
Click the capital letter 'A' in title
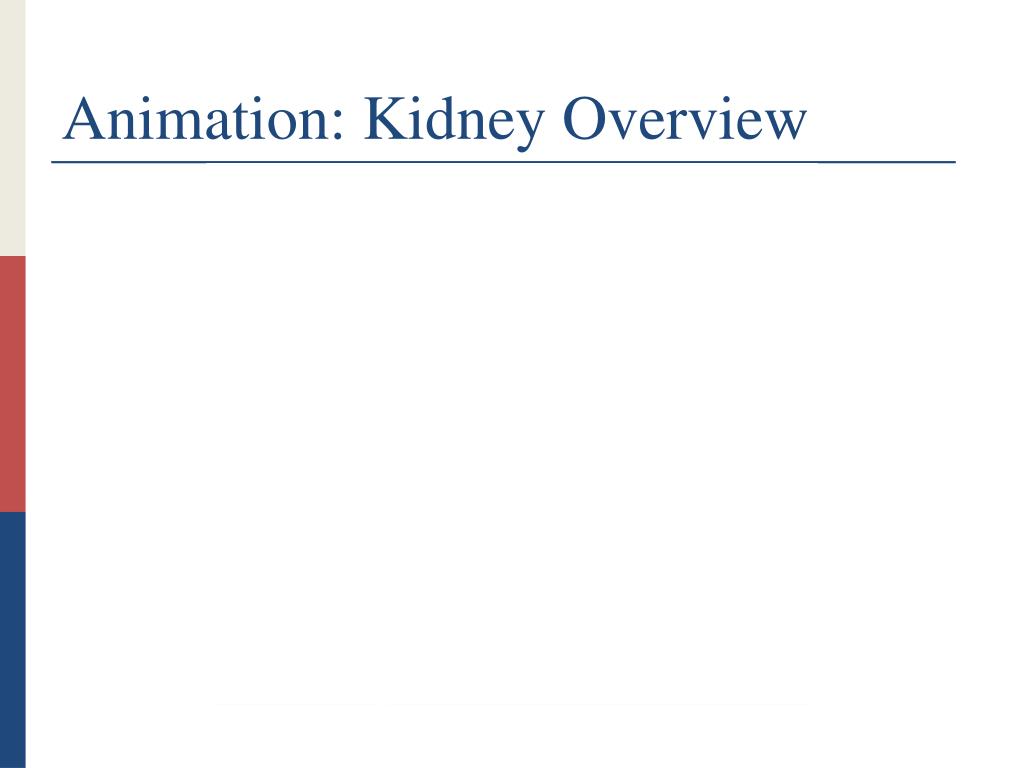[85, 118]
